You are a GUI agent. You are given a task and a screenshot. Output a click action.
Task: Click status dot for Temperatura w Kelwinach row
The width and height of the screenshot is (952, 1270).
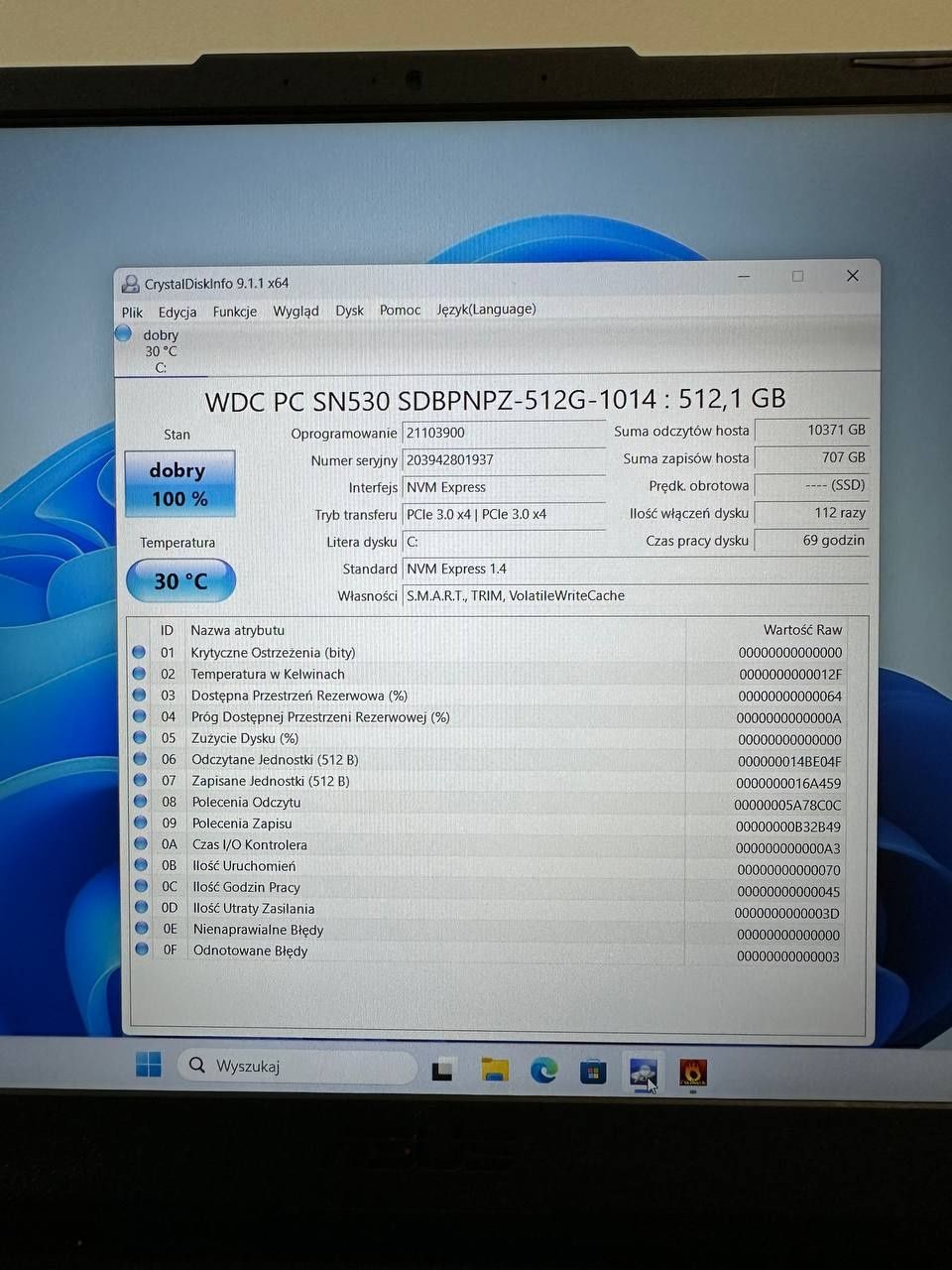(x=139, y=674)
